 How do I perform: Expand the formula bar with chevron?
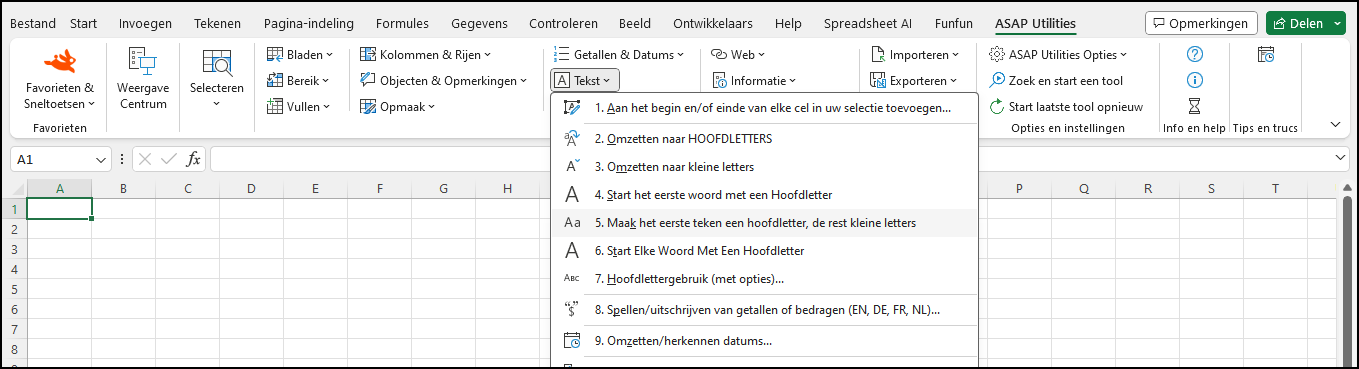(1341, 159)
